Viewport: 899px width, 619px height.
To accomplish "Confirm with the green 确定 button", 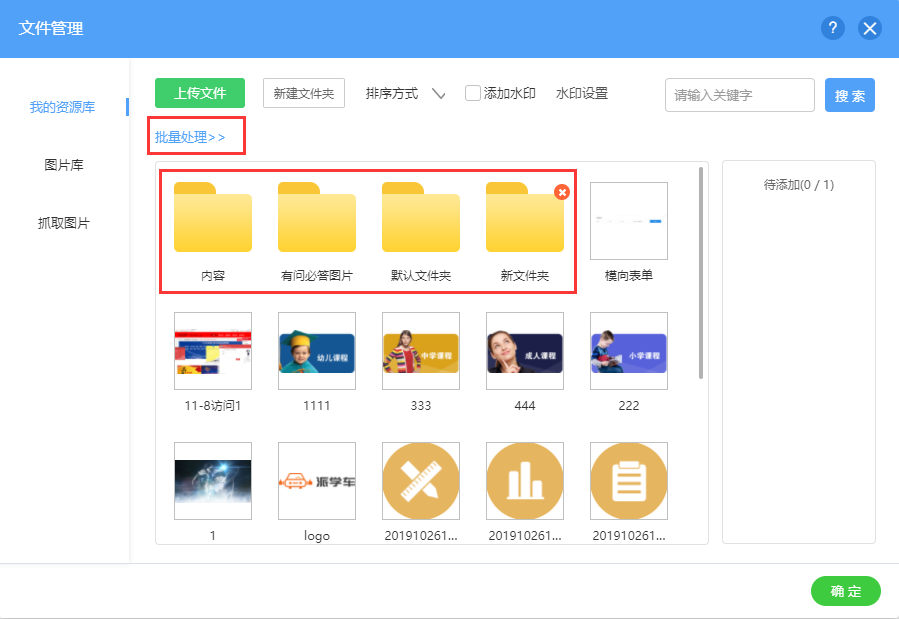I will pos(846,591).
